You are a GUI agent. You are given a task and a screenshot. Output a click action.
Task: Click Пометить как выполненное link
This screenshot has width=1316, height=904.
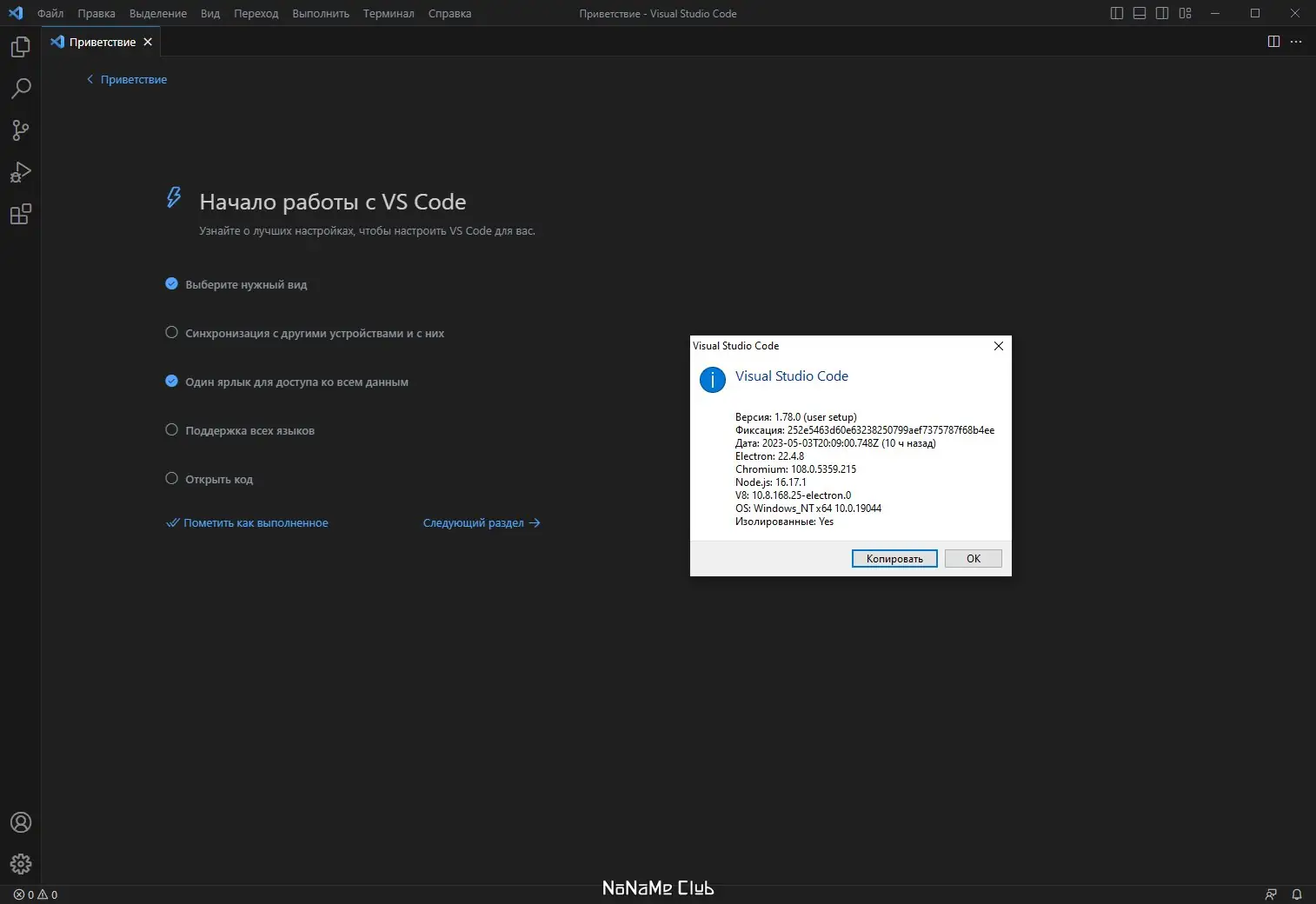[x=248, y=522]
